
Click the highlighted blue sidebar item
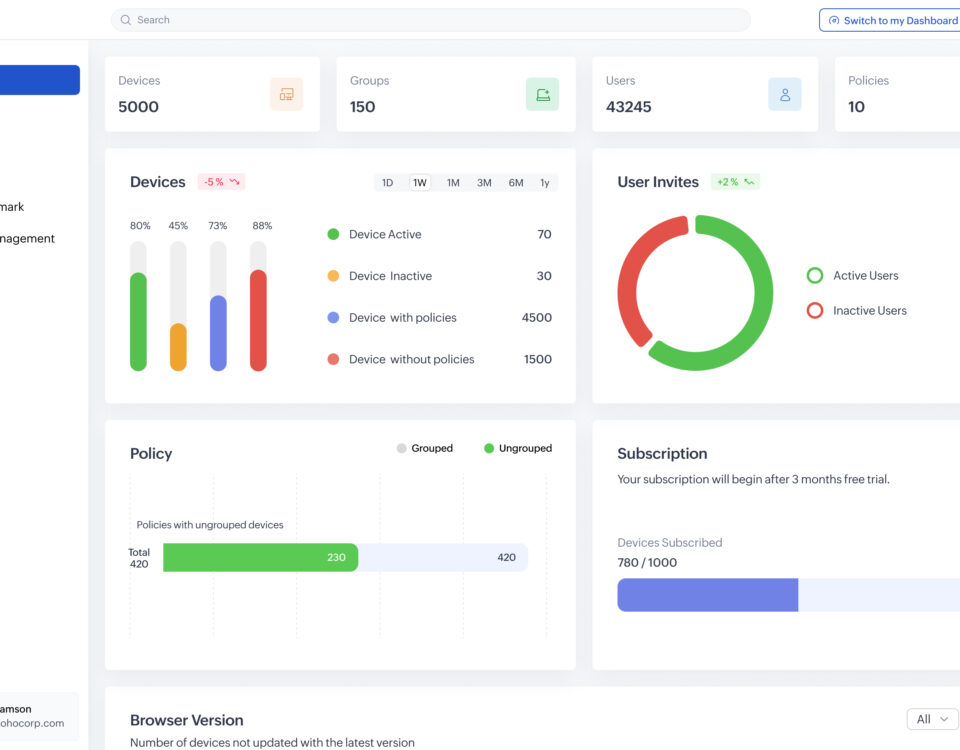(40, 80)
